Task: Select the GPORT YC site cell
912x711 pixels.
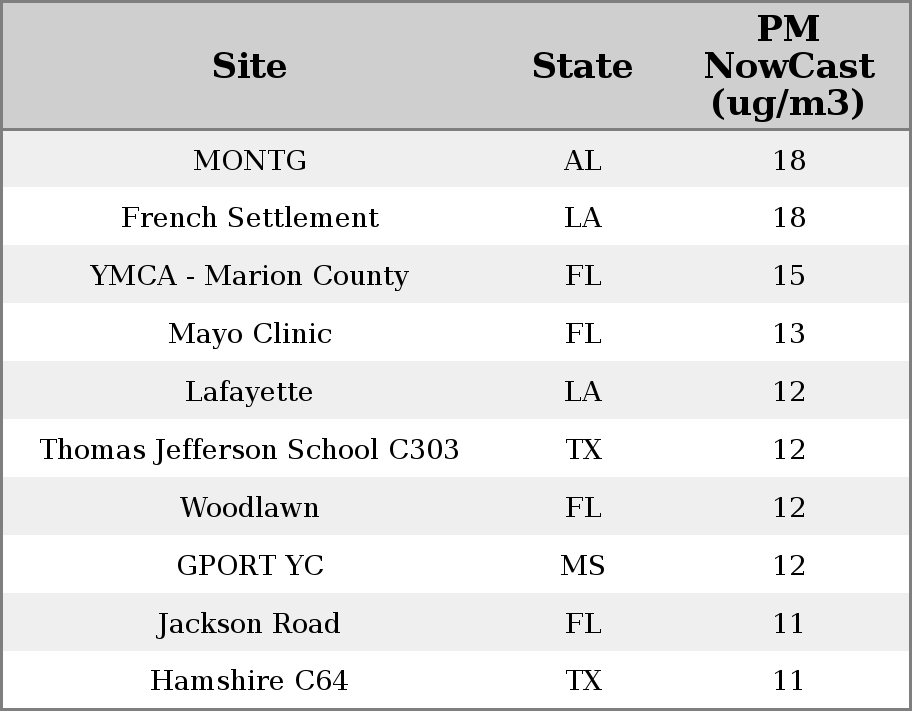Action: point(249,566)
